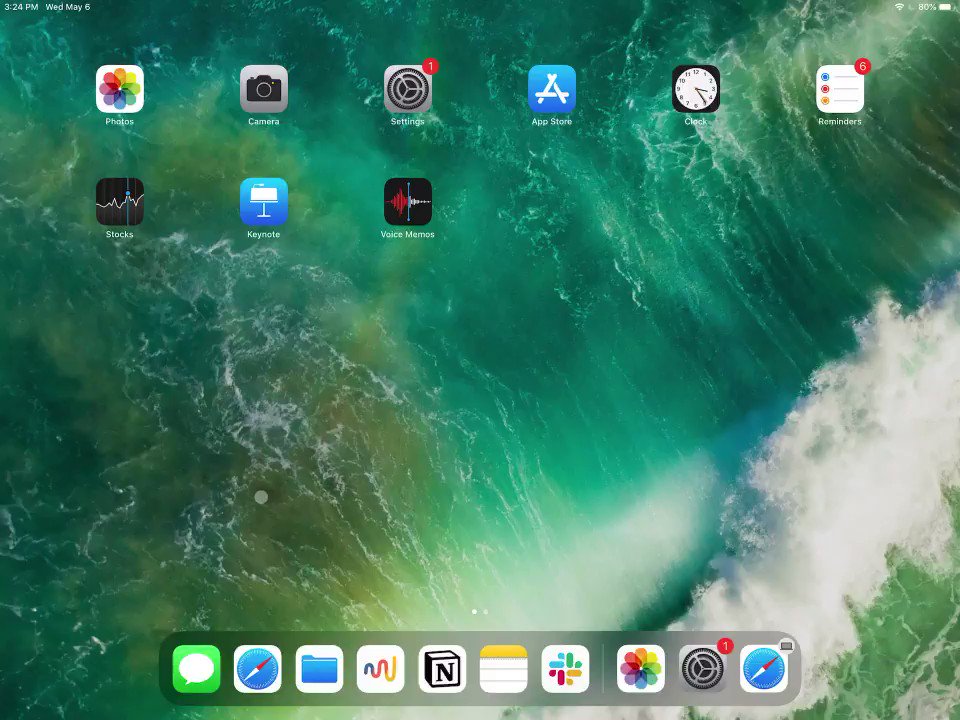The height and width of the screenshot is (720, 960).
Task: Open the App Store
Action: click(552, 89)
